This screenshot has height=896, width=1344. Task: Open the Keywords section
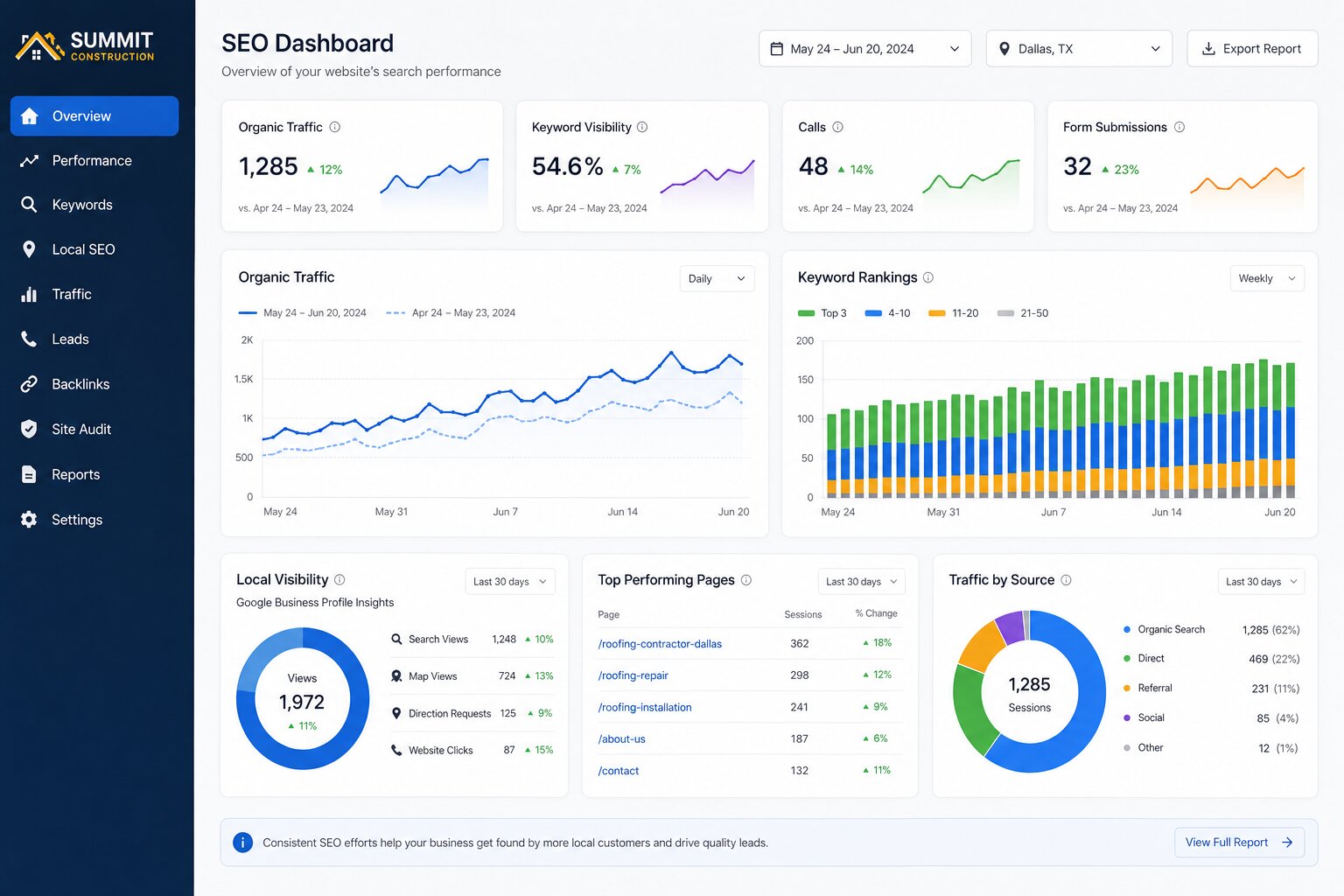[x=94, y=205]
